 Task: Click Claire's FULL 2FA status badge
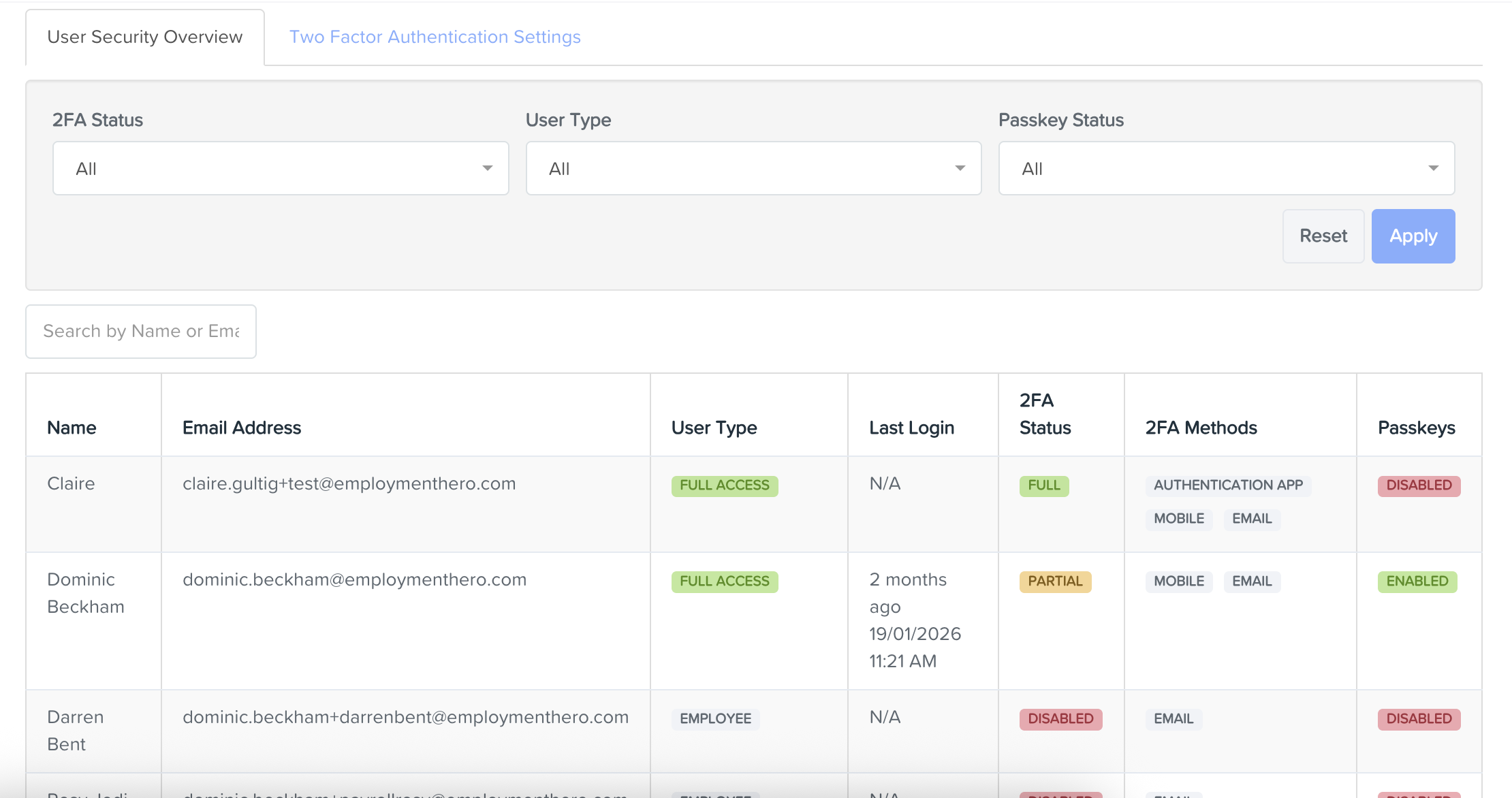[1043, 485]
